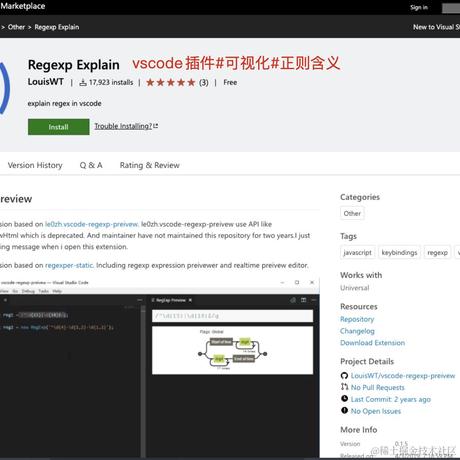Switch to Rating & Review tab
Image resolution: width=460 pixels, height=460 pixels.
(x=150, y=165)
